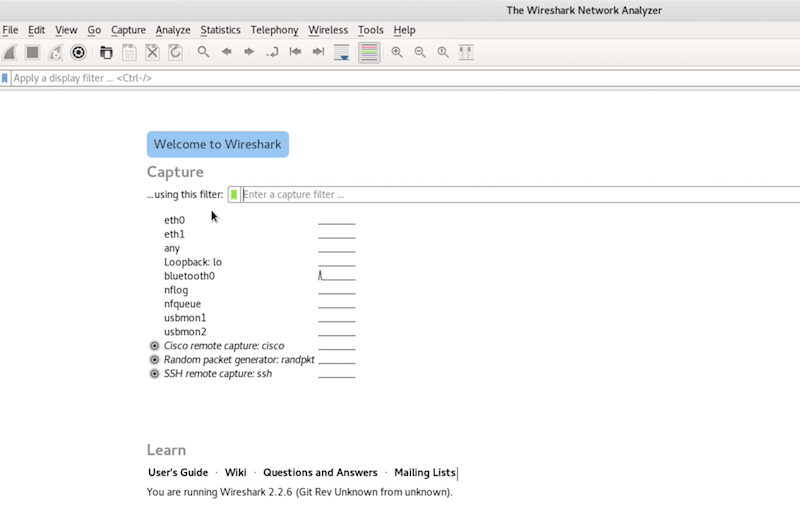
Task: Stop capturing packets square icon
Action: pos(33,52)
